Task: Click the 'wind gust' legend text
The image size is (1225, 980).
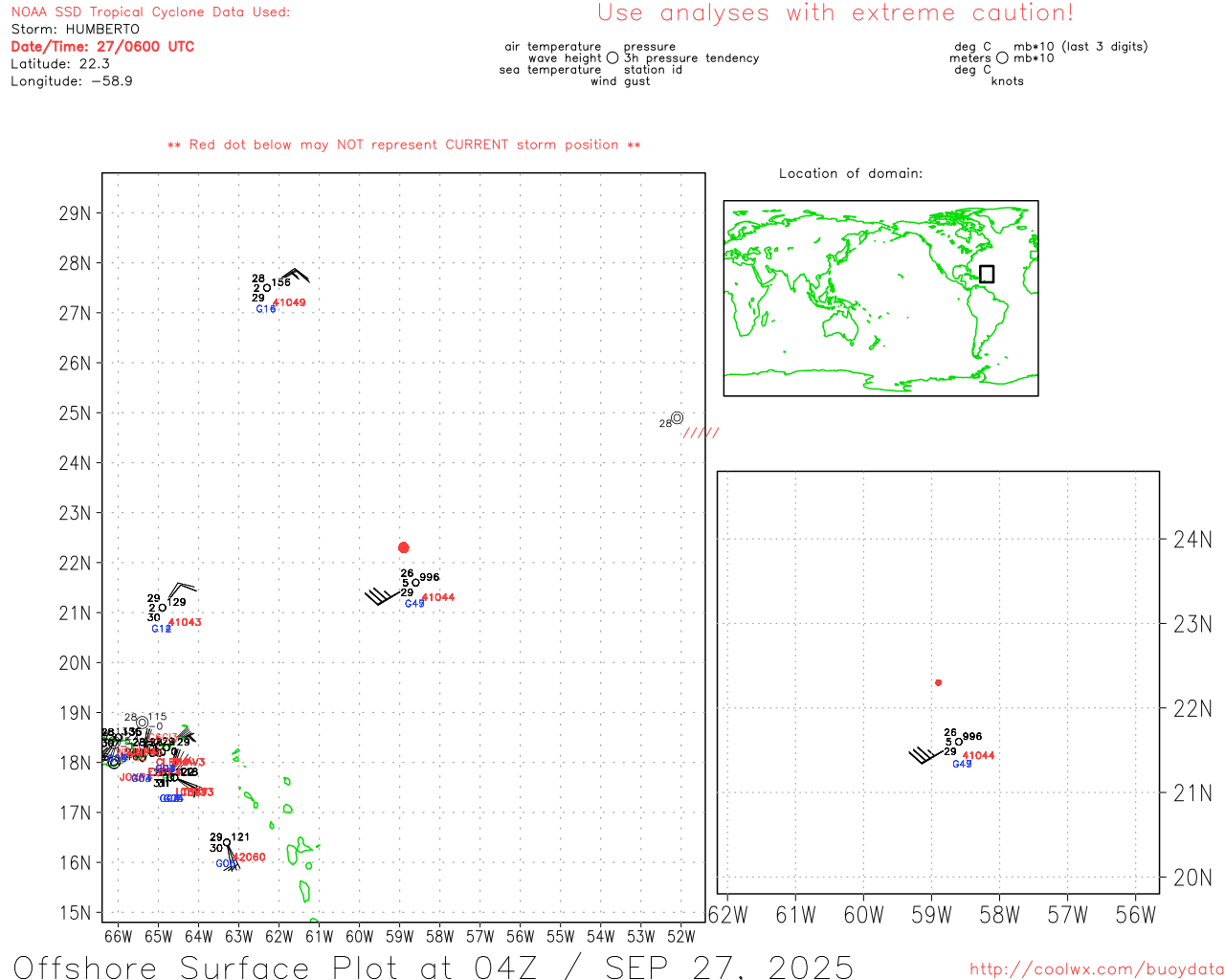Action: tap(620, 81)
